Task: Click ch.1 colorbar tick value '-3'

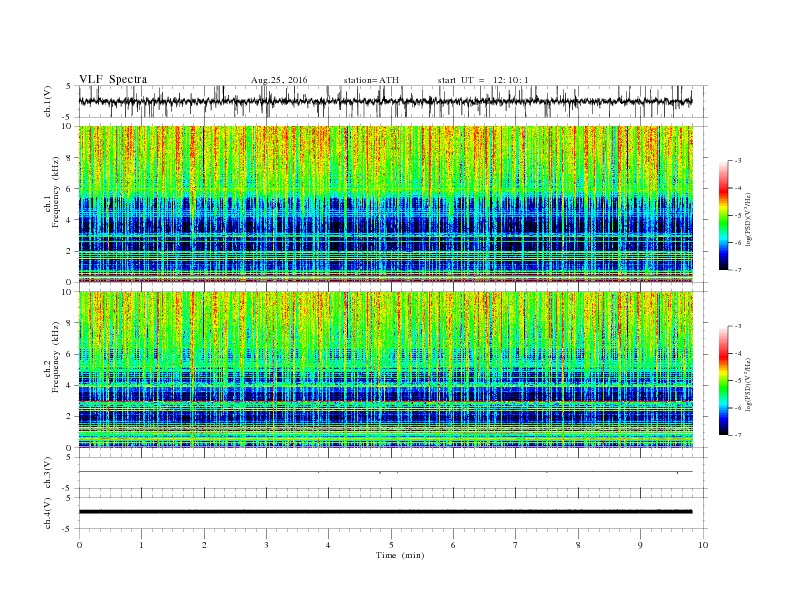Action: (738, 161)
